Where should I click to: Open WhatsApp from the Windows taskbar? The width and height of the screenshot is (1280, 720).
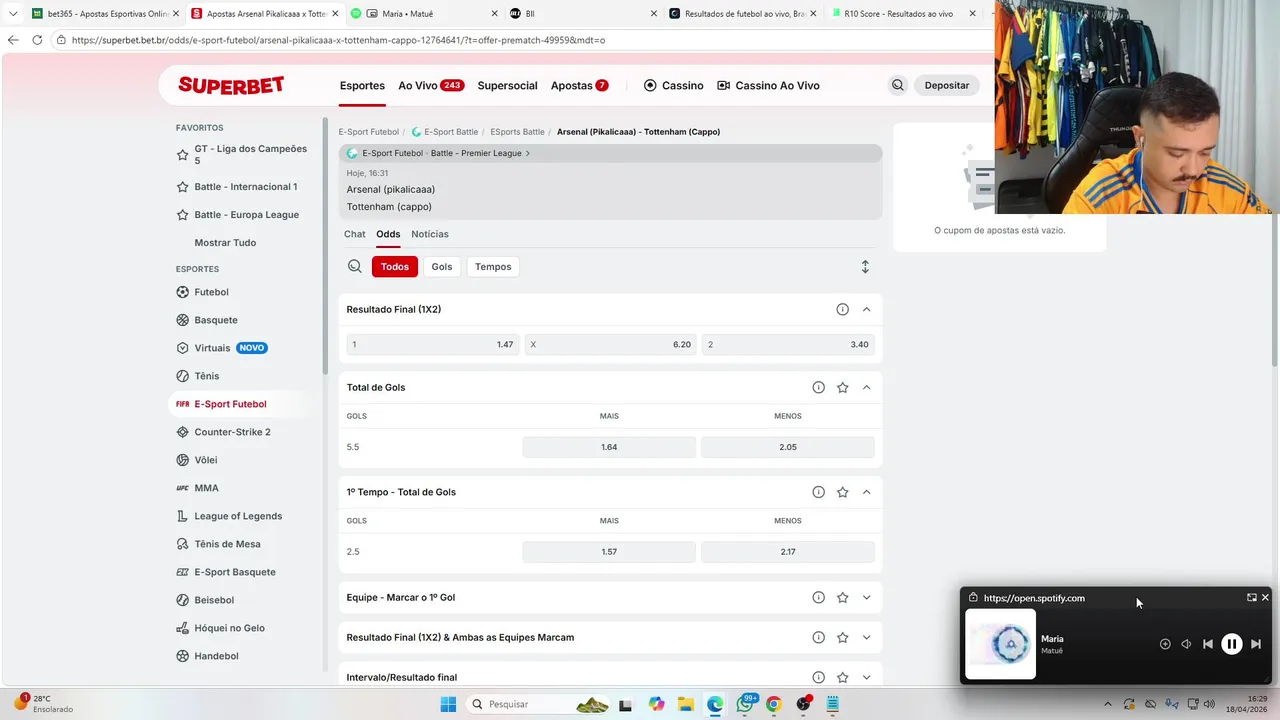pos(745,704)
